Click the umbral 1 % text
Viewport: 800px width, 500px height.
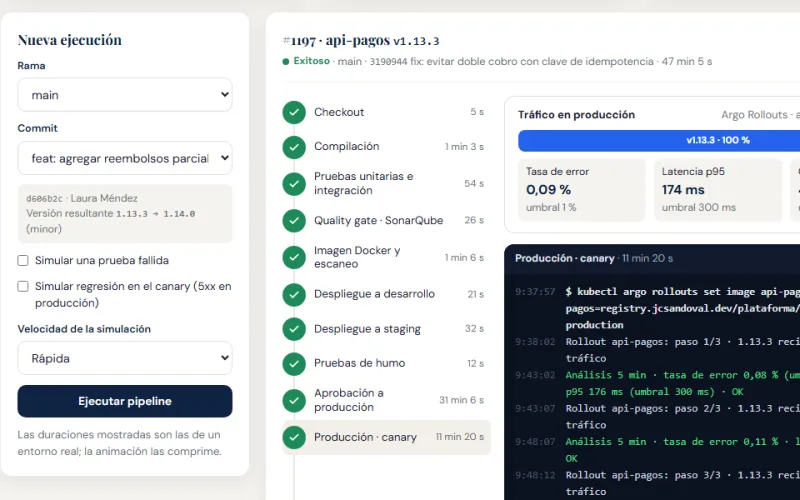pos(551,208)
